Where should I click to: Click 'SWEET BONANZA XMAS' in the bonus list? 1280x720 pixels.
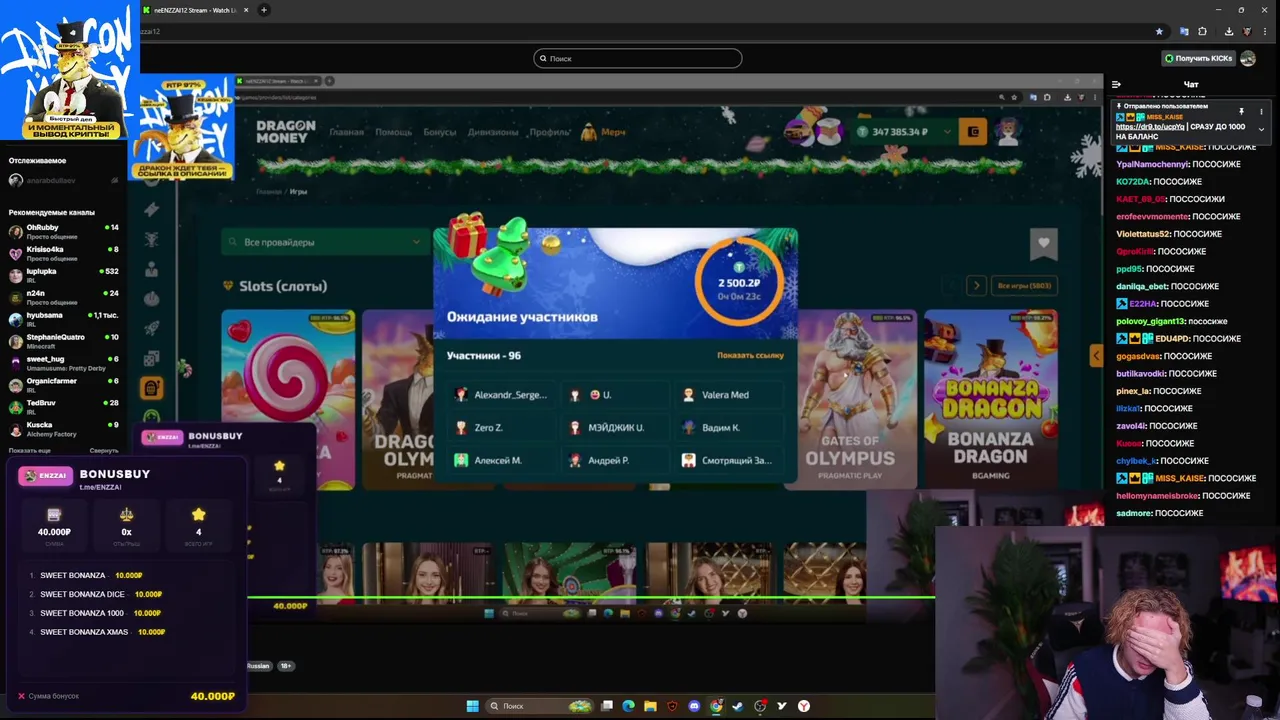pyautogui.click(x=84, y=632)
